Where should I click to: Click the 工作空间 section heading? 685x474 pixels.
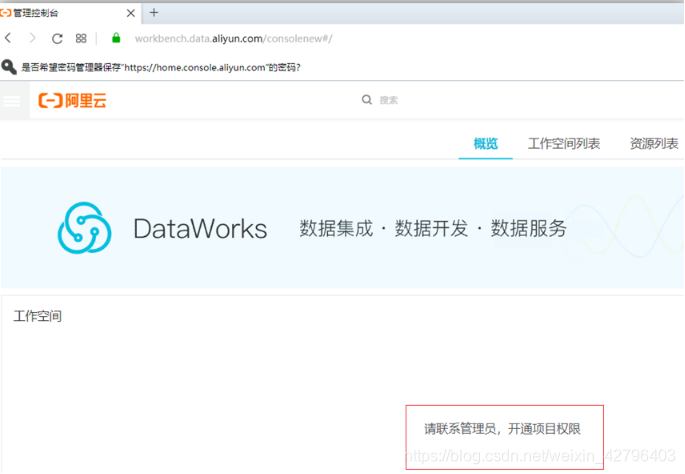point(38,316)
